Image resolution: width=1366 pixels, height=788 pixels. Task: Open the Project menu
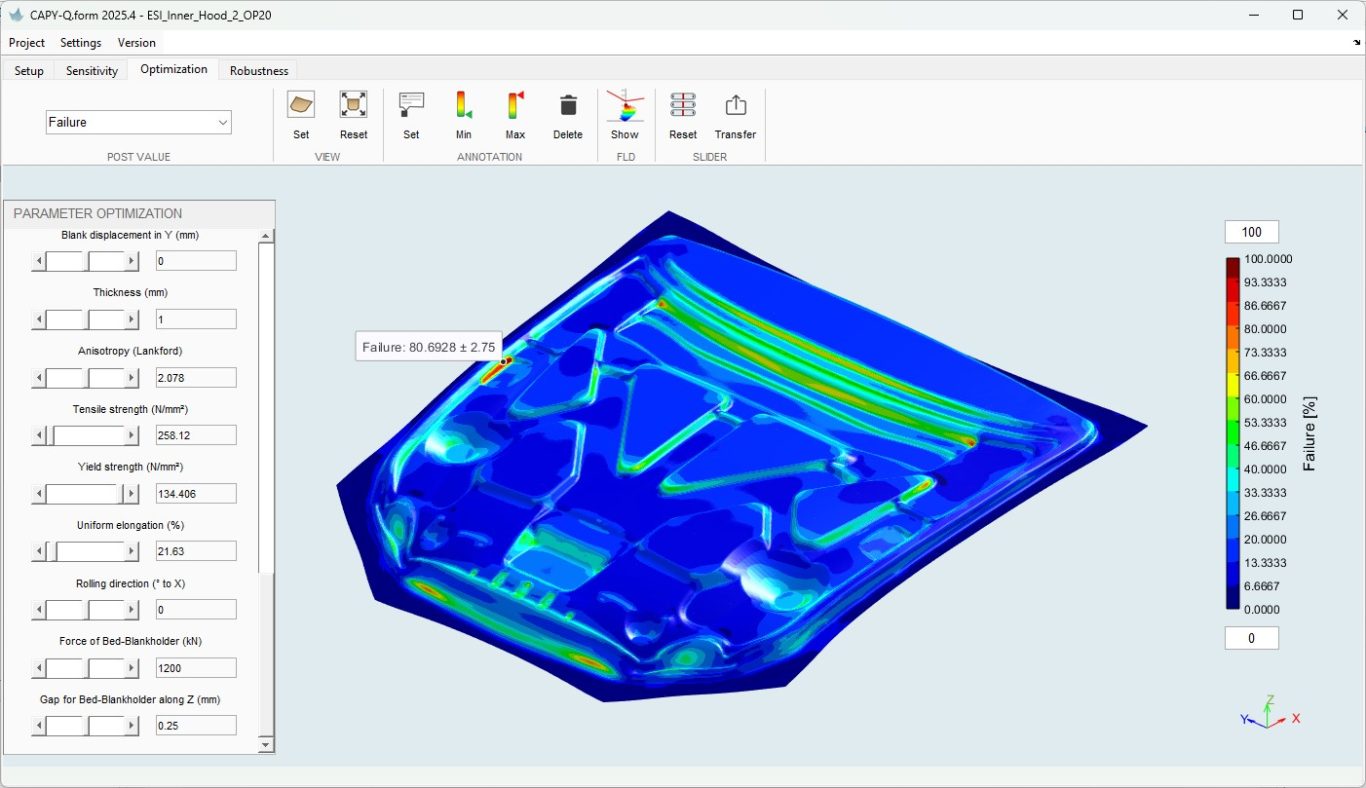[27, 43]
